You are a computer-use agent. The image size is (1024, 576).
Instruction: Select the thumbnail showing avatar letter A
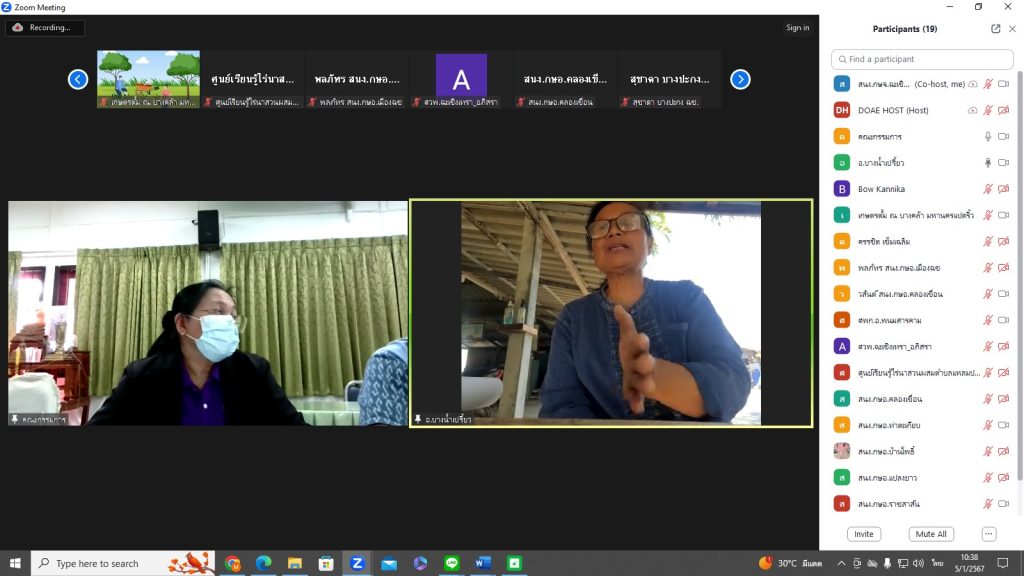461,79
